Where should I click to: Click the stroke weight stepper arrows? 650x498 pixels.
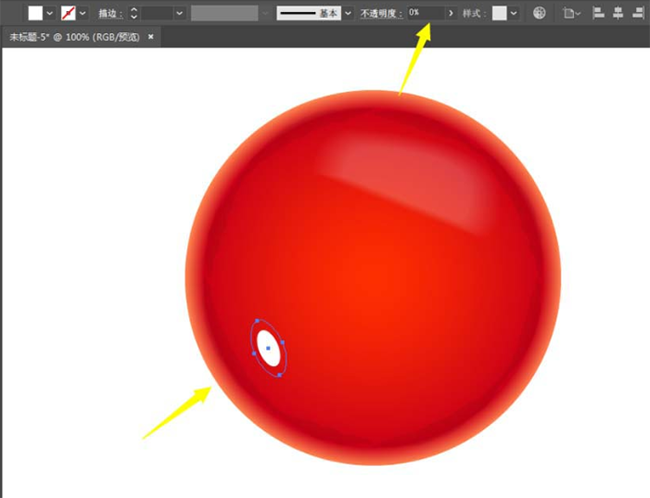click(133, 13)
